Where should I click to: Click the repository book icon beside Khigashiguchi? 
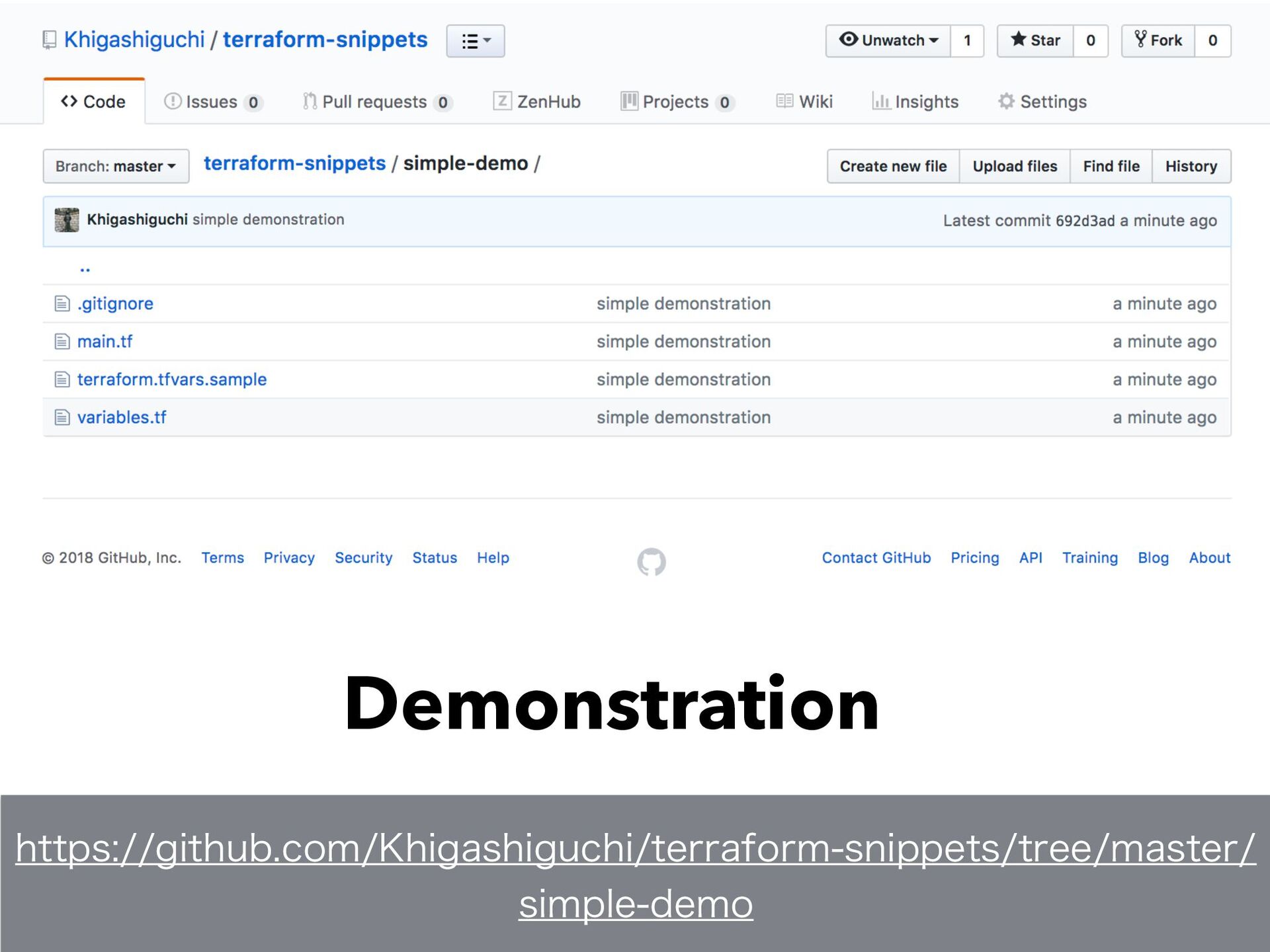pyautogui.click(x=49, y=40)
